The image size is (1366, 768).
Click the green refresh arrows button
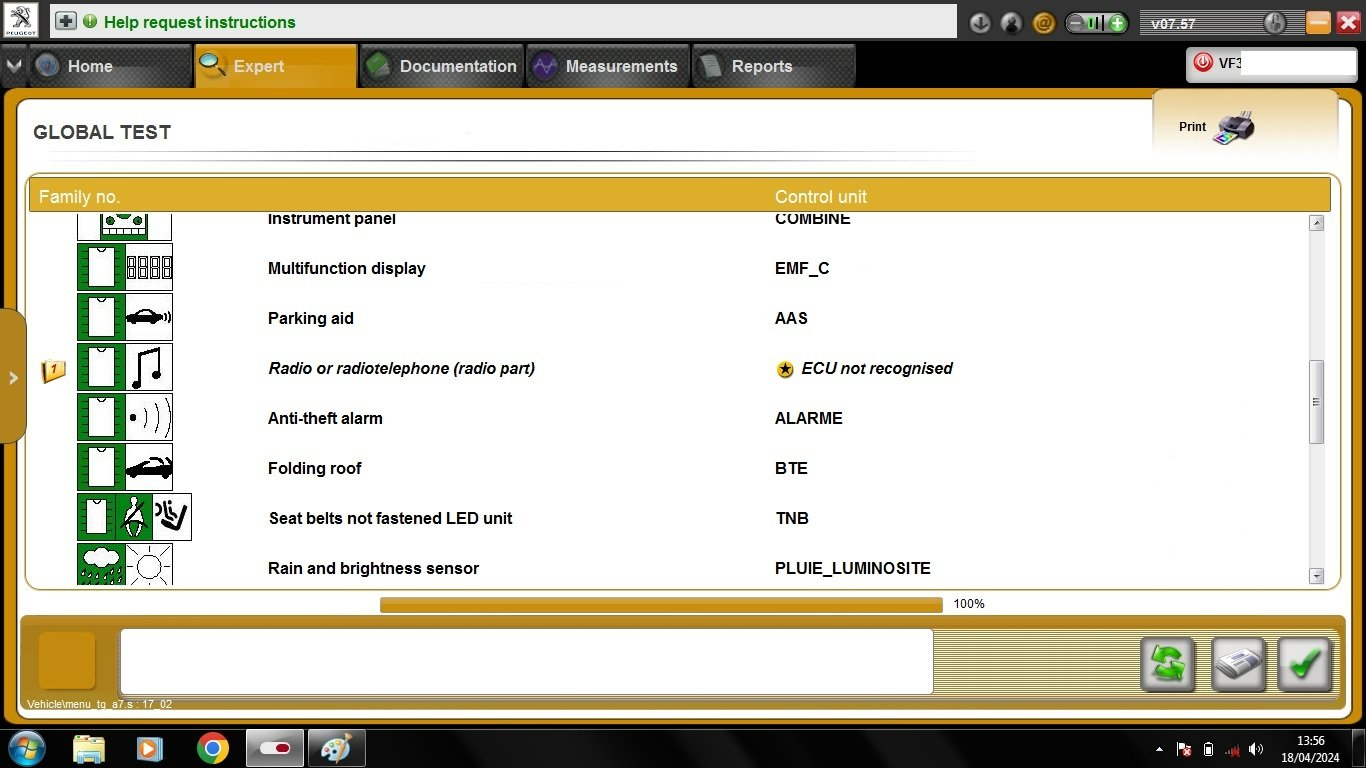[x=1168, y=664]
